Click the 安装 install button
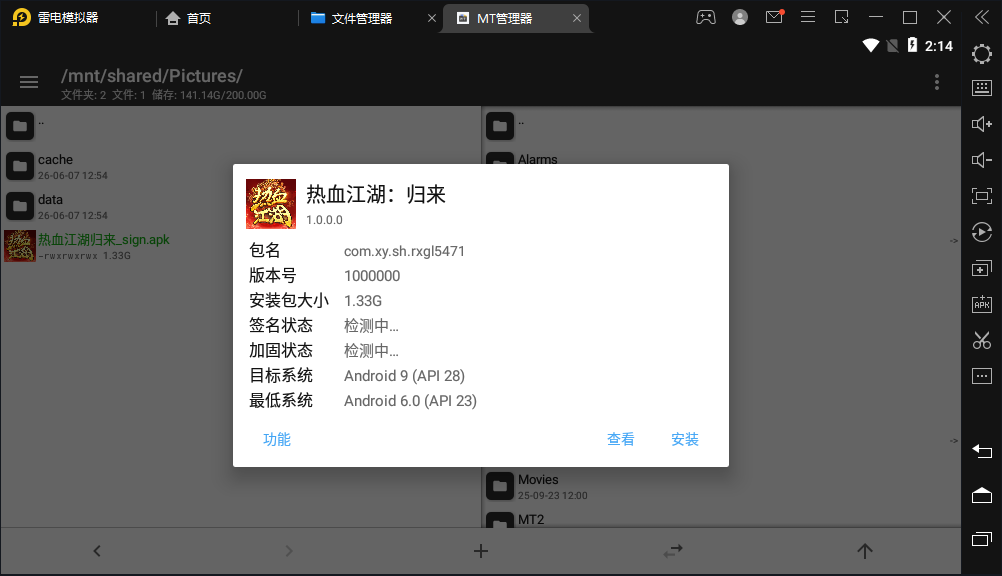 (x=684, y=439)
